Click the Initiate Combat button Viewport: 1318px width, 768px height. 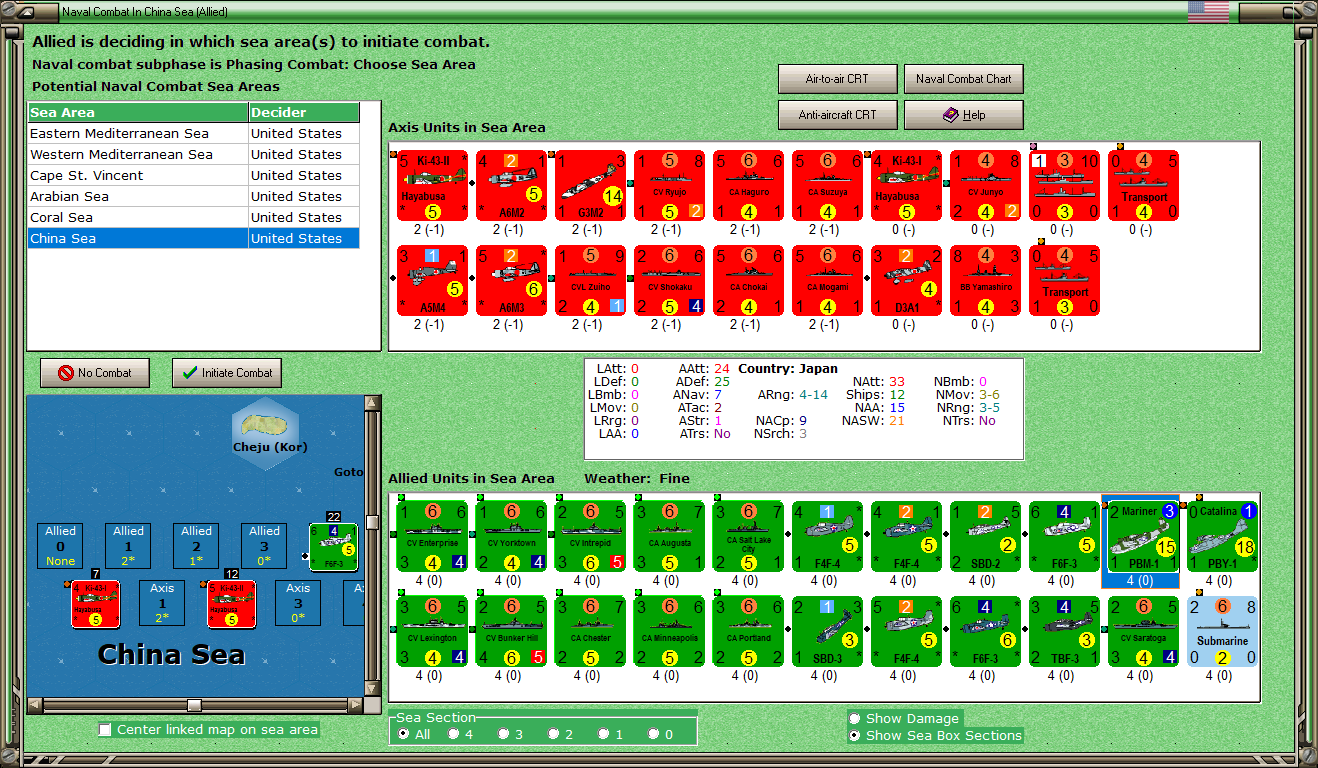227,373
